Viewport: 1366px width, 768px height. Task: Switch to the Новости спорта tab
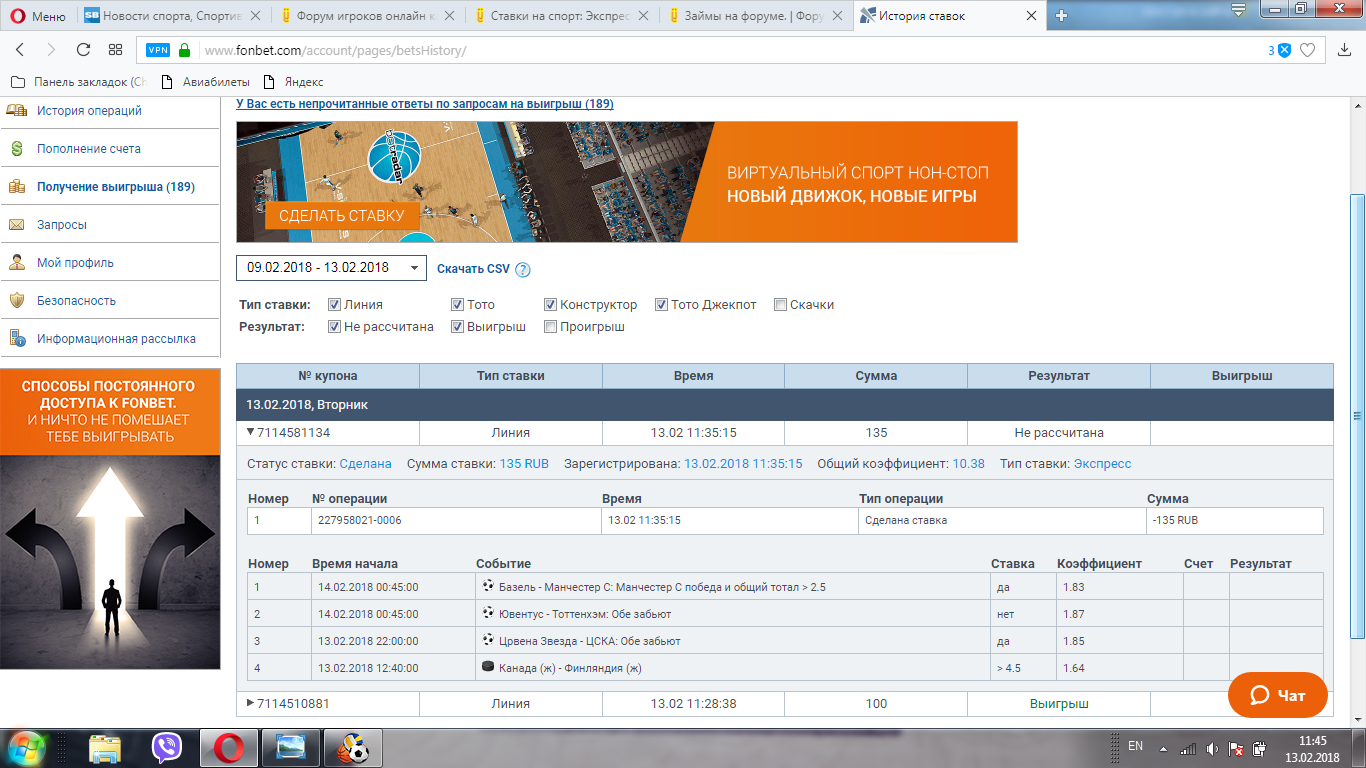[173, 16]
